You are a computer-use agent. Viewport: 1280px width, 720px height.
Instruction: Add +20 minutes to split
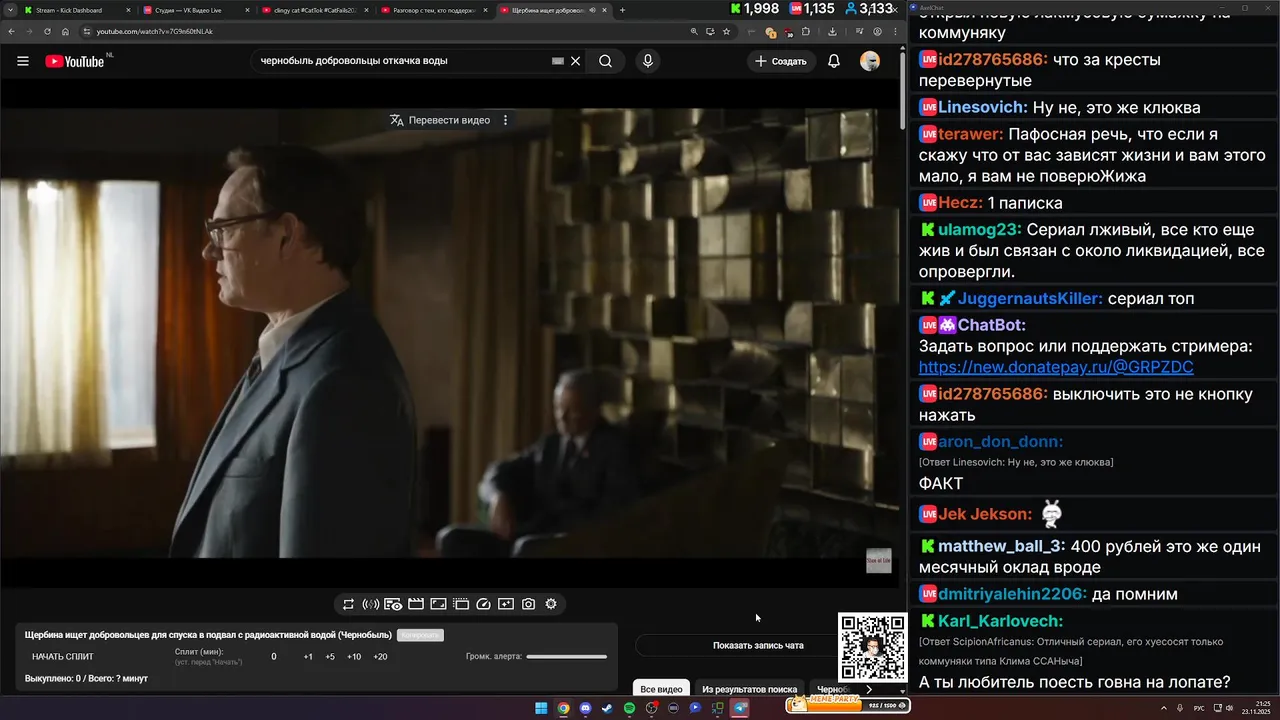pyautogui.click(x=380, y=657)
